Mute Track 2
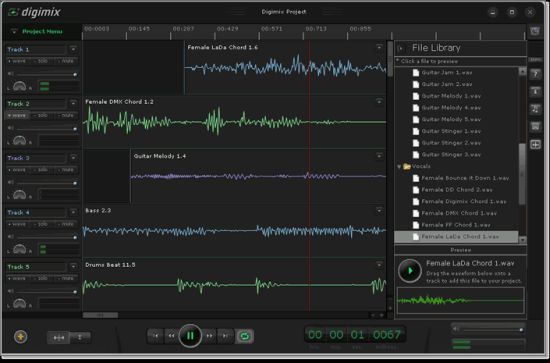Screen dimensions: 550x363 point(66,115)
